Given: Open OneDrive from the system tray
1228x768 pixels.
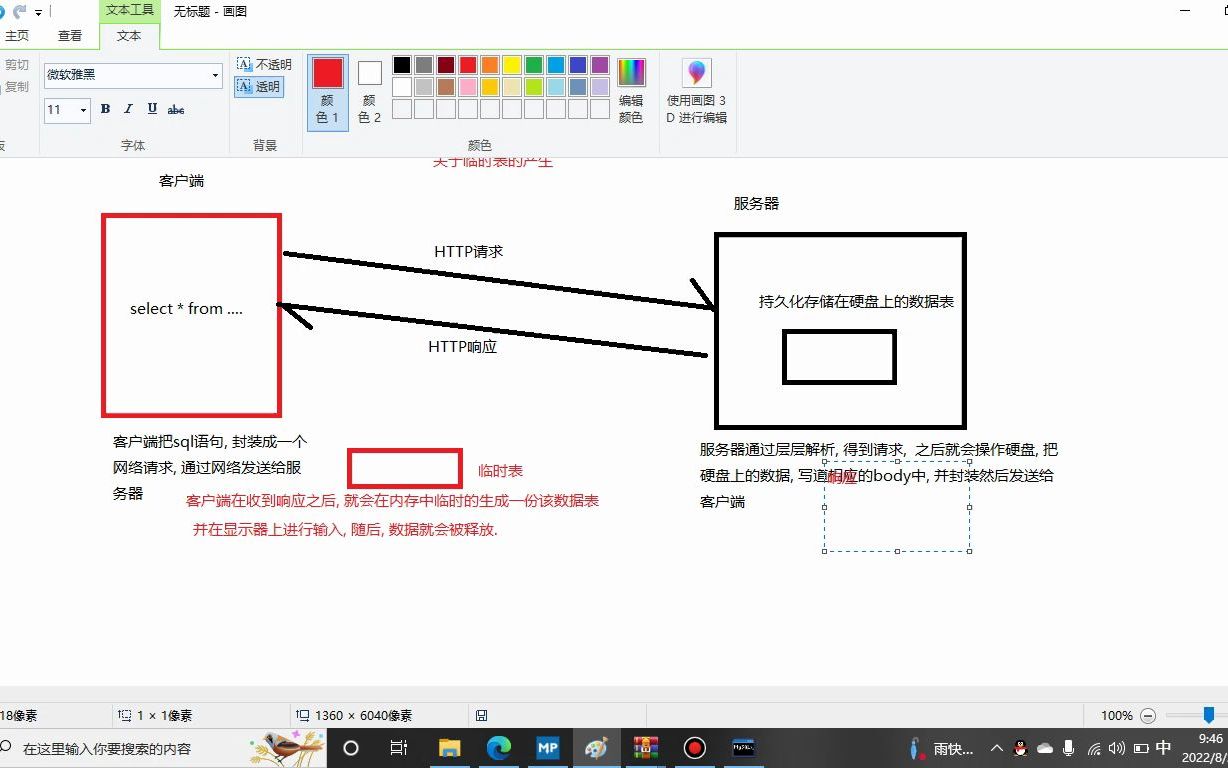Looking at the screenshot, I should 1045,748.
